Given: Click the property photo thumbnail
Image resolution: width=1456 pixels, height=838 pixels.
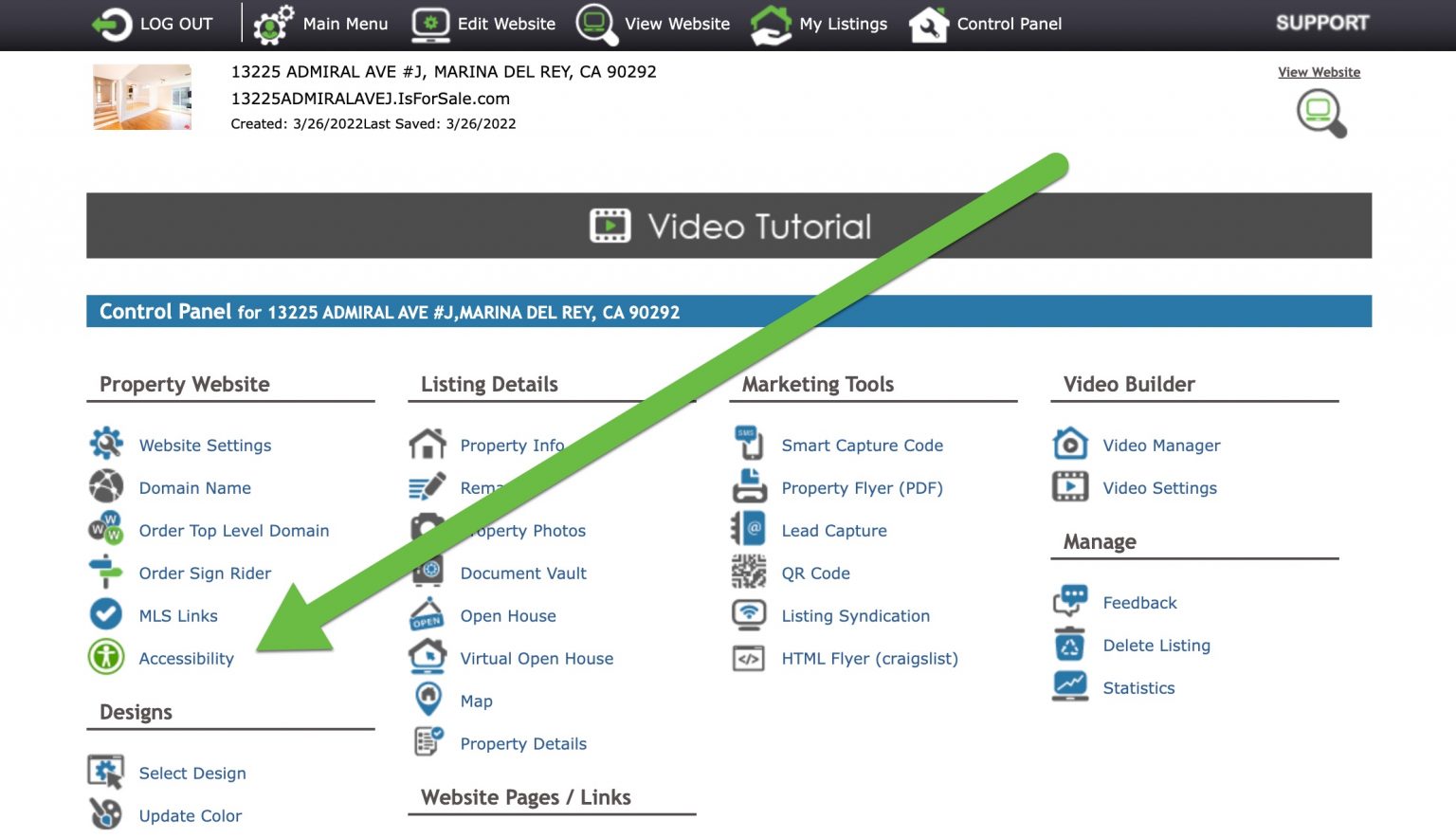Looking at the screenshot, I should pos(140,96).
